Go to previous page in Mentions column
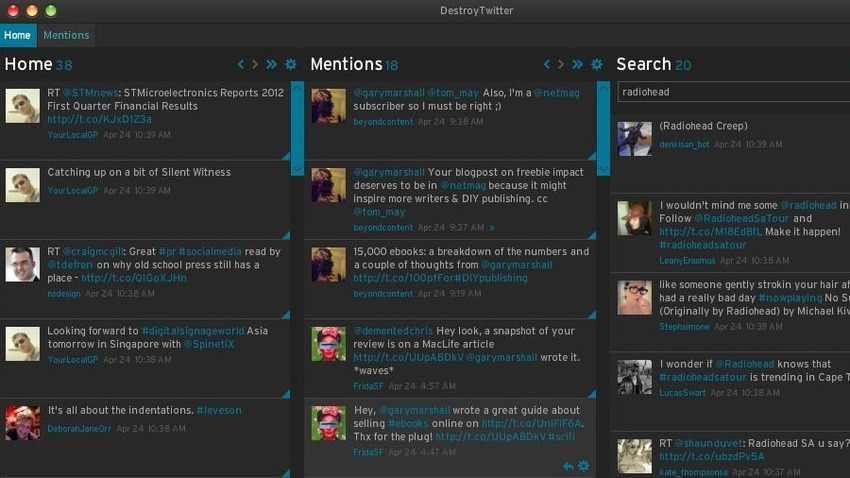Image resolution: width=850 pixels, height=478 pixels. coord(546,64)
